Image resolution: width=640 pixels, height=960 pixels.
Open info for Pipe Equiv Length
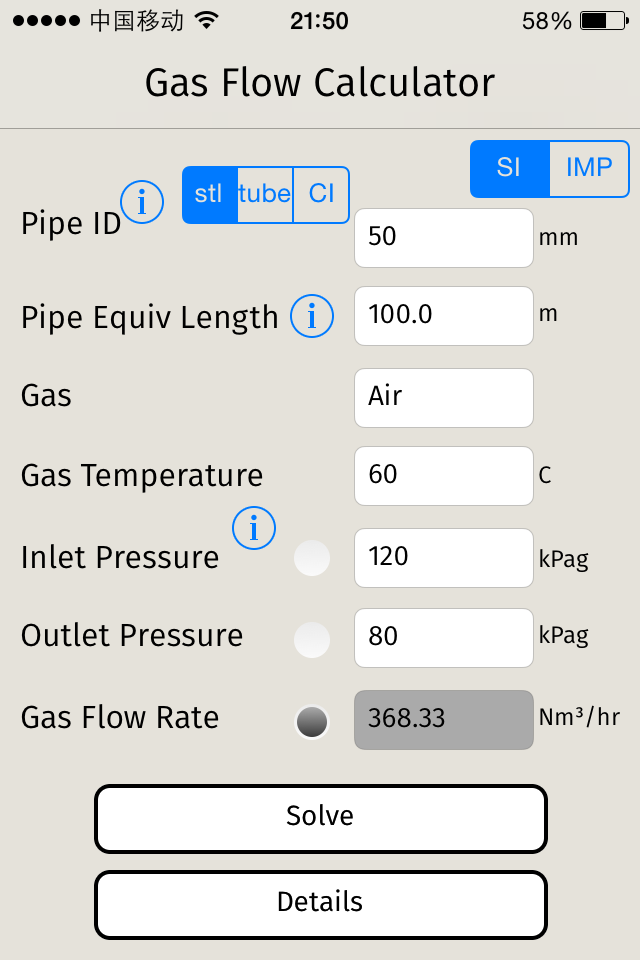(312, 317)
